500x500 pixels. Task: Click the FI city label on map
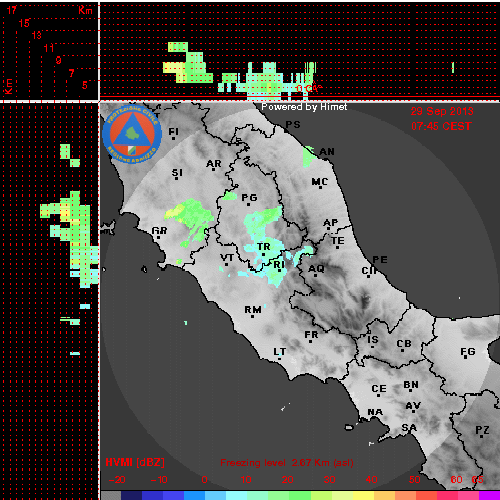[173, 132]
